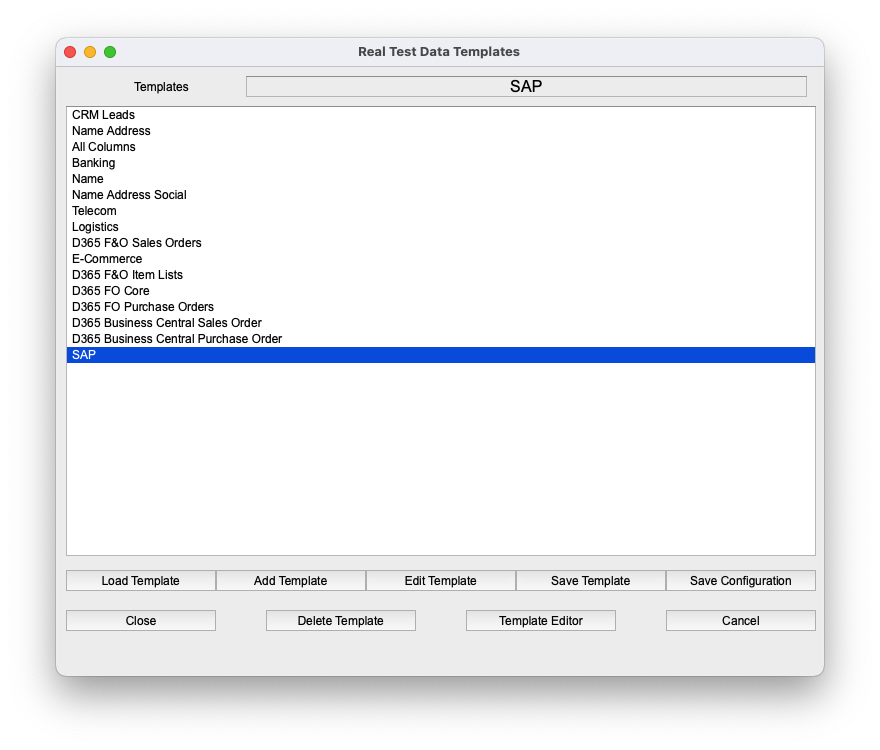Select the Name template row
Viewport: 880px width, 750px height.
pyautogui.click(x=441, y=179)
